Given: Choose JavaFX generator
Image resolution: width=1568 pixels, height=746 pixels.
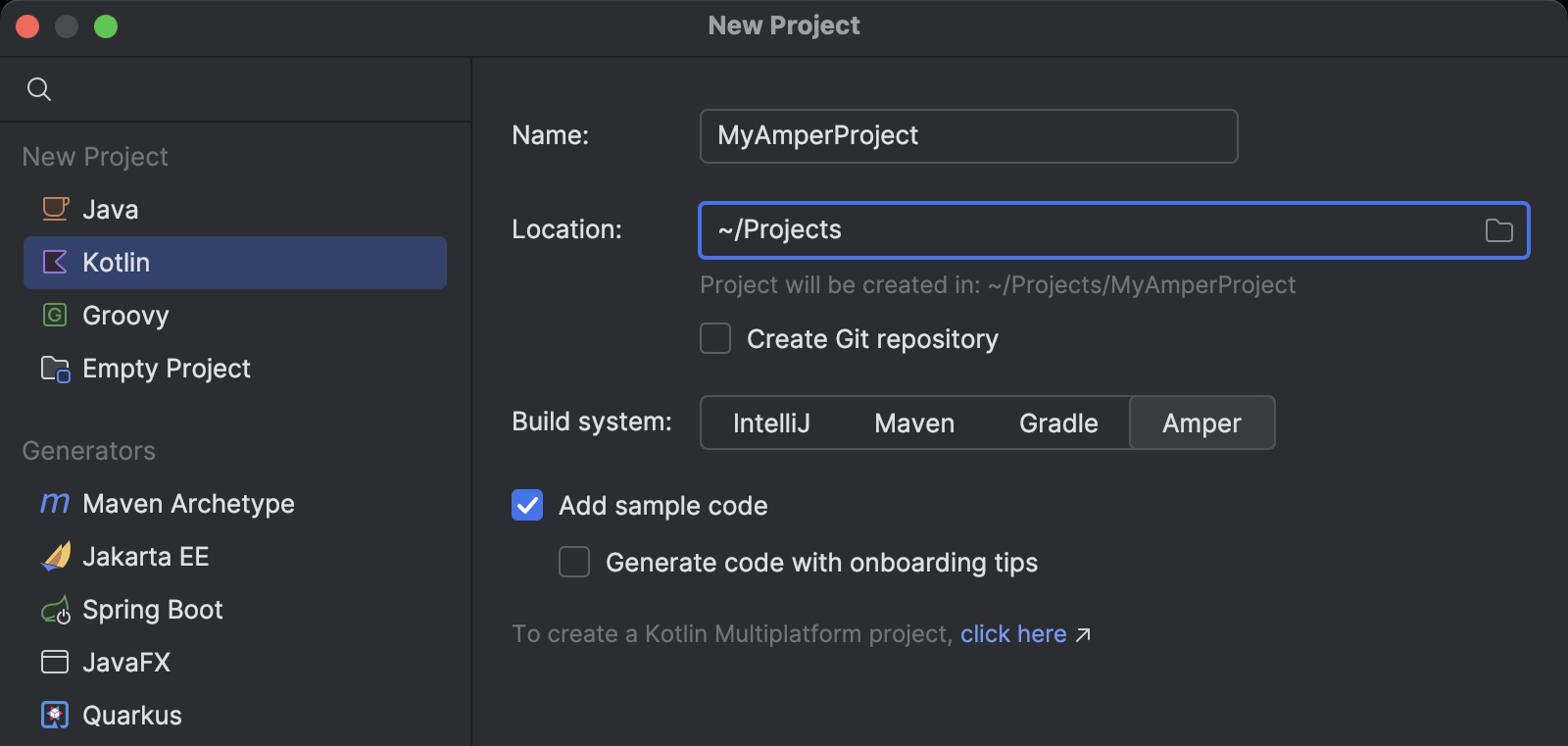Looking at the screenshot, I should [x=235, y=662].
